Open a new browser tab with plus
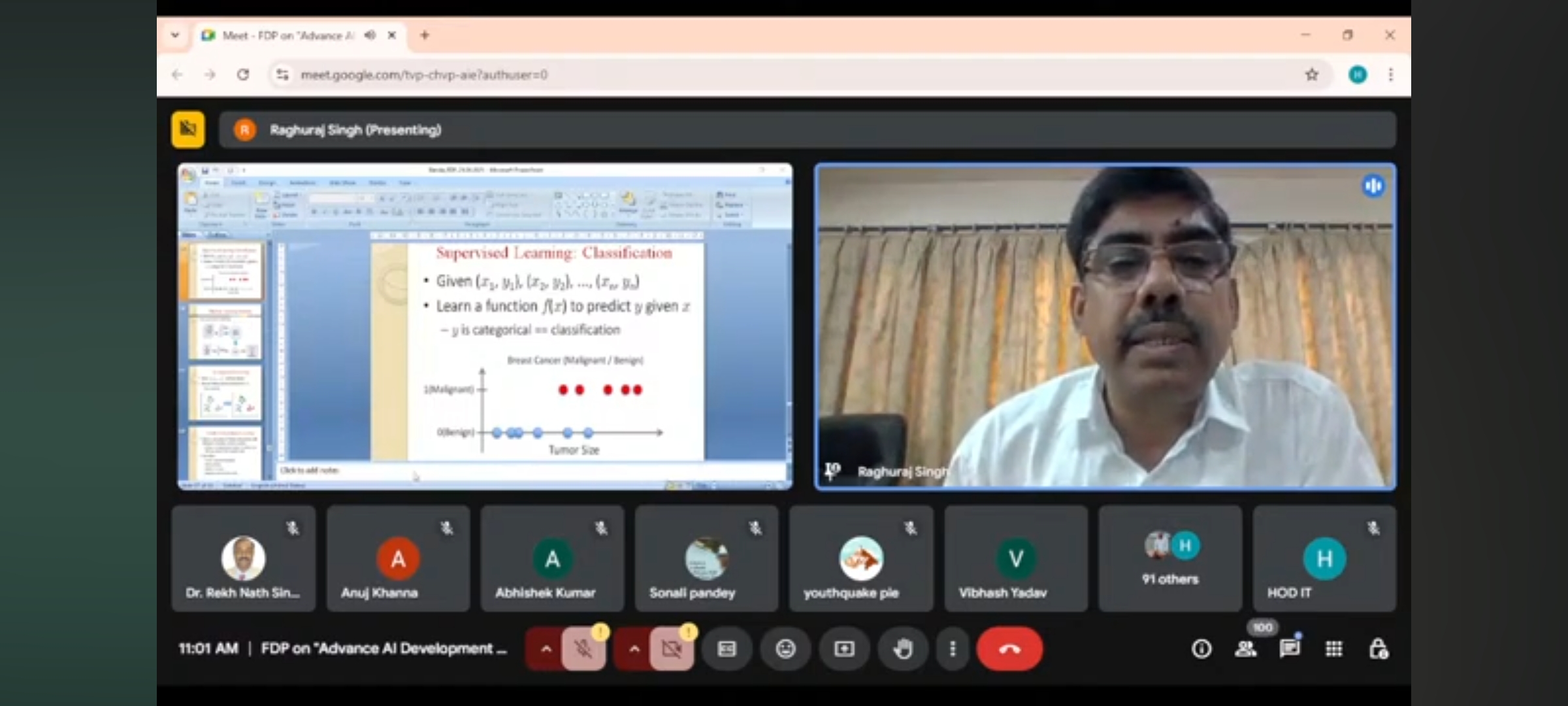This screenshot has width=1568, height=706. (x=425, y=35)
